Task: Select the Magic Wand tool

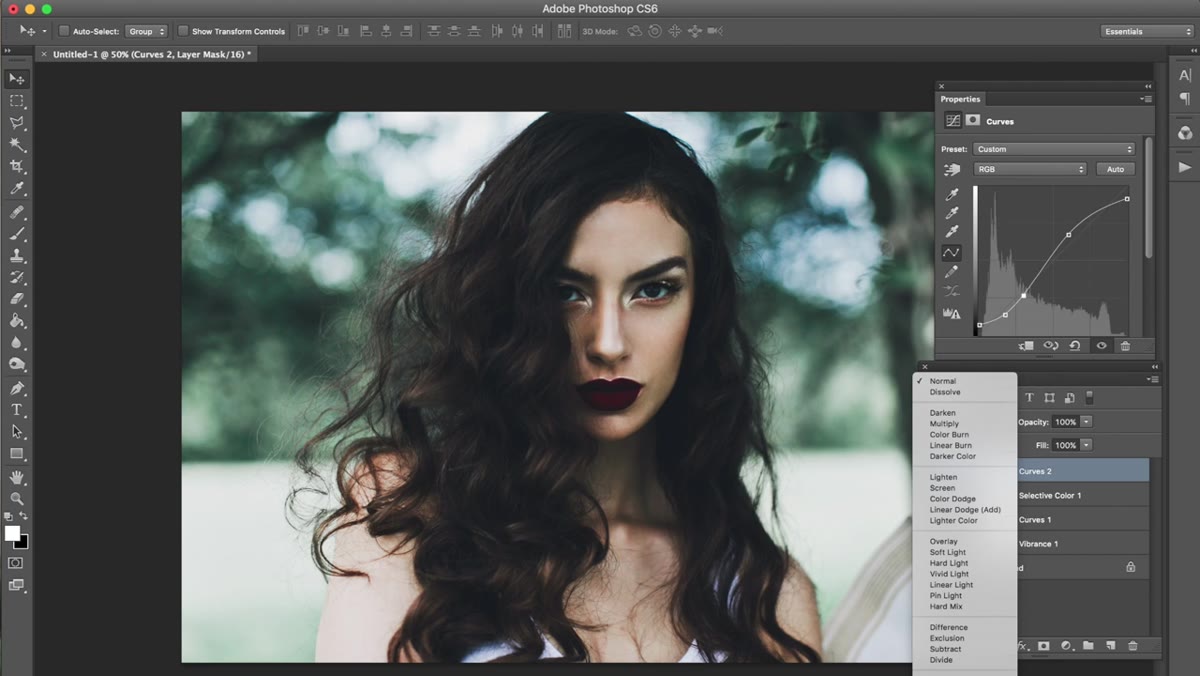Action: (x=17, y=145)
